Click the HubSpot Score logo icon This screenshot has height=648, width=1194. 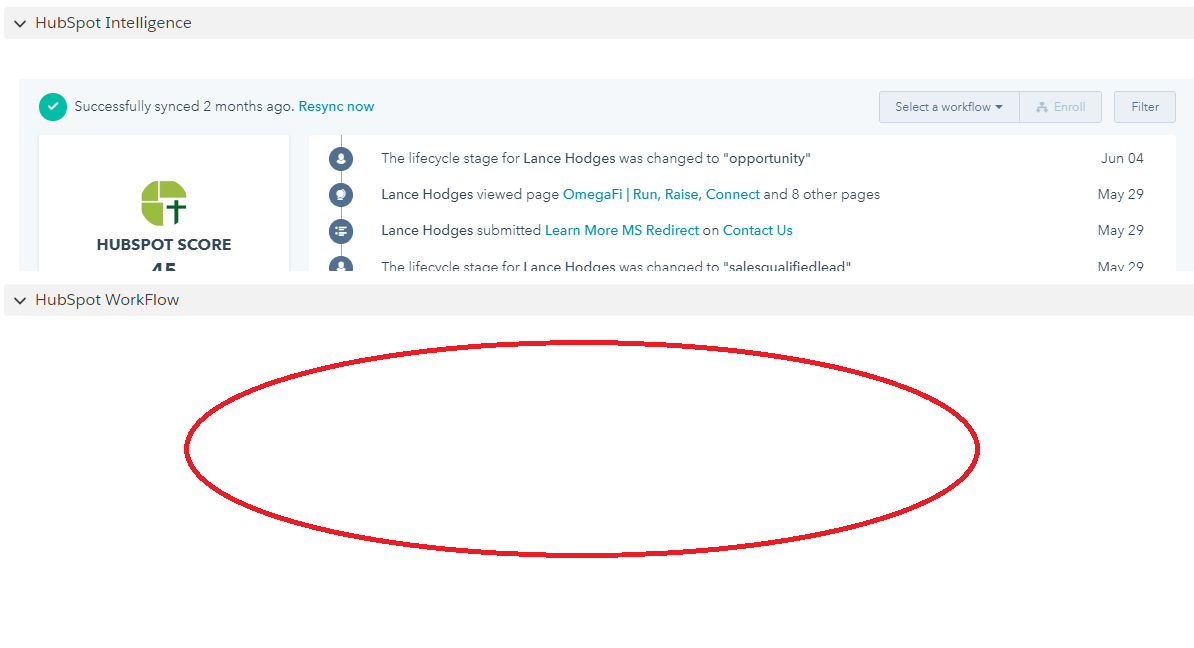coord(164,203)
